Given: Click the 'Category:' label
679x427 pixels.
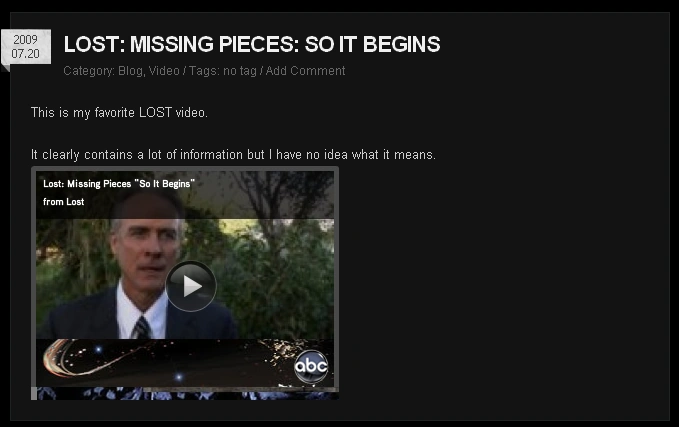Looking at the screenshot, I should point(89,71).
